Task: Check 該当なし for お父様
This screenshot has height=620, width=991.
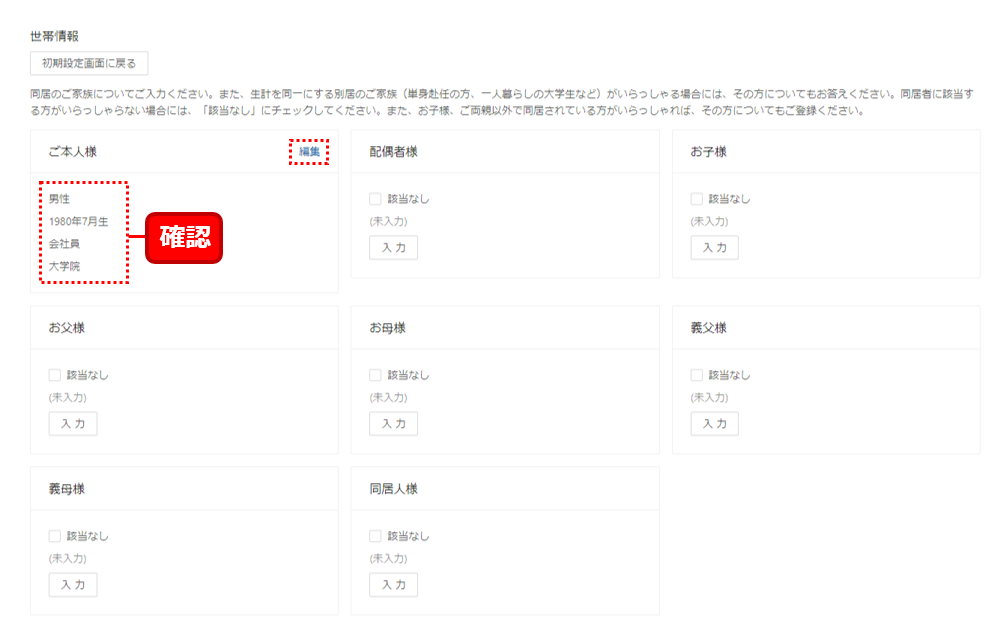Action: [54, 374]
